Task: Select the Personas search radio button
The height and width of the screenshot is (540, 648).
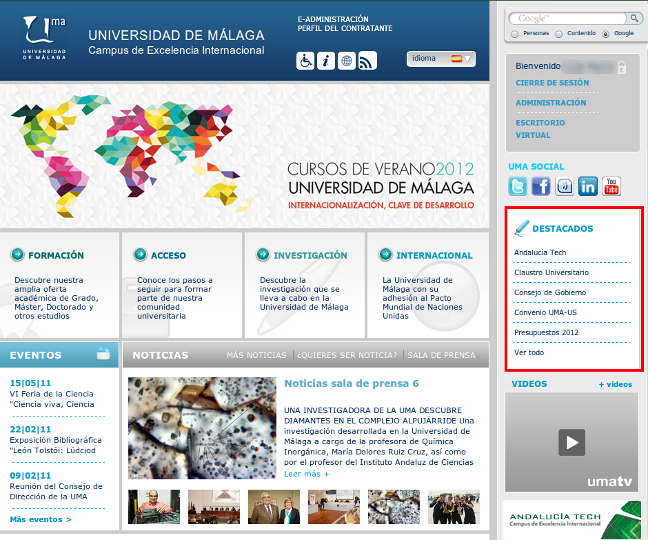Action: click(515, 34)
